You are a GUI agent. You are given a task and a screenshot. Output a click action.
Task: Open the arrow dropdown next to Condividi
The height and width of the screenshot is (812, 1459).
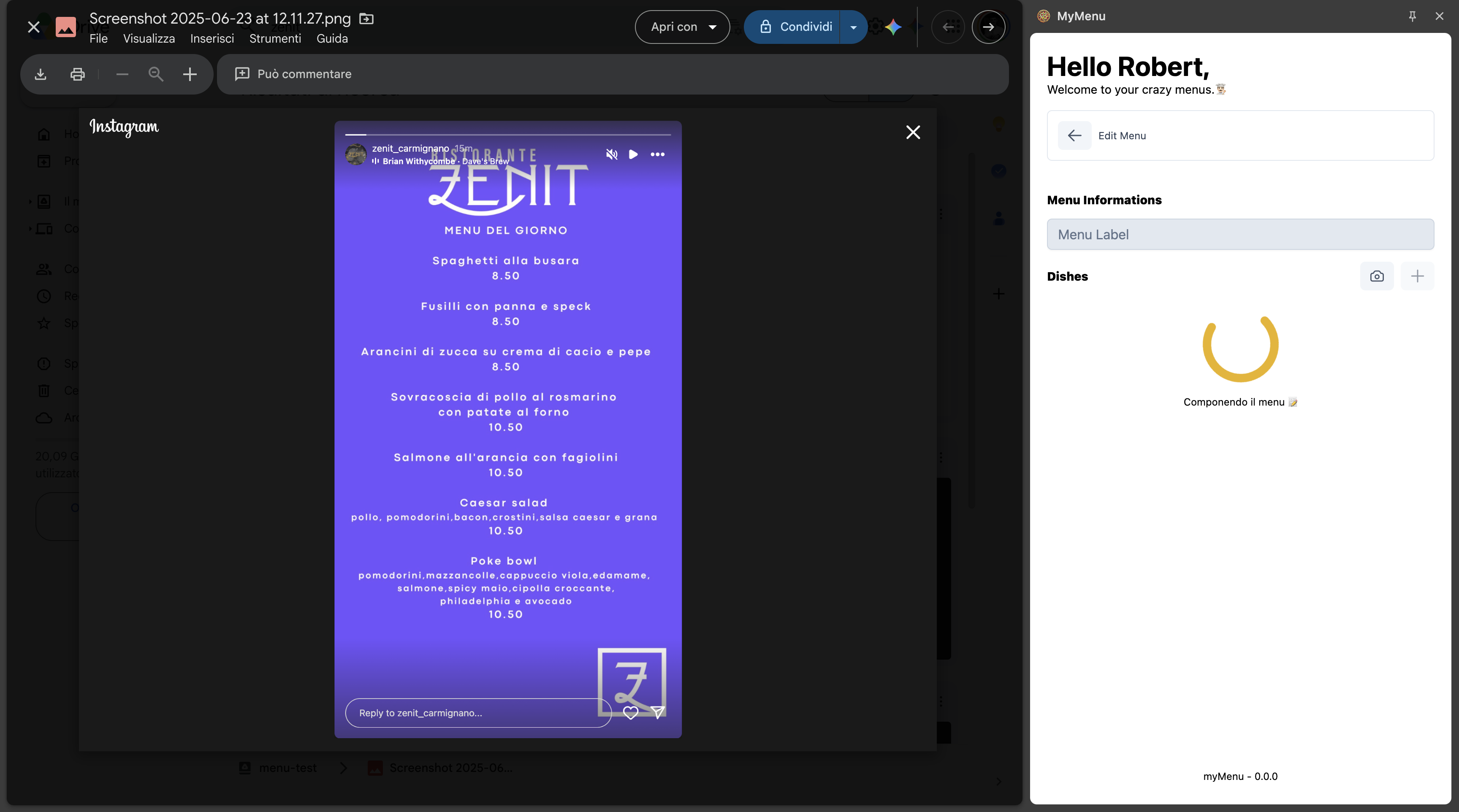[854, 27]
